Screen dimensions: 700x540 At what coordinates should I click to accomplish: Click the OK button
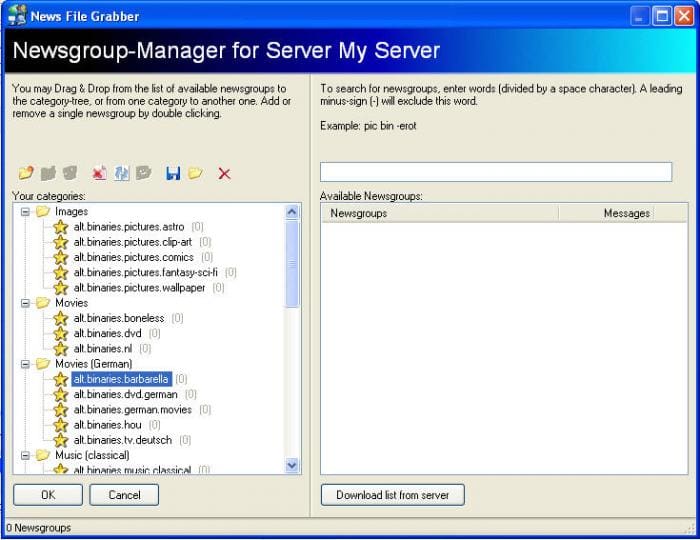(x=48, y=495)
